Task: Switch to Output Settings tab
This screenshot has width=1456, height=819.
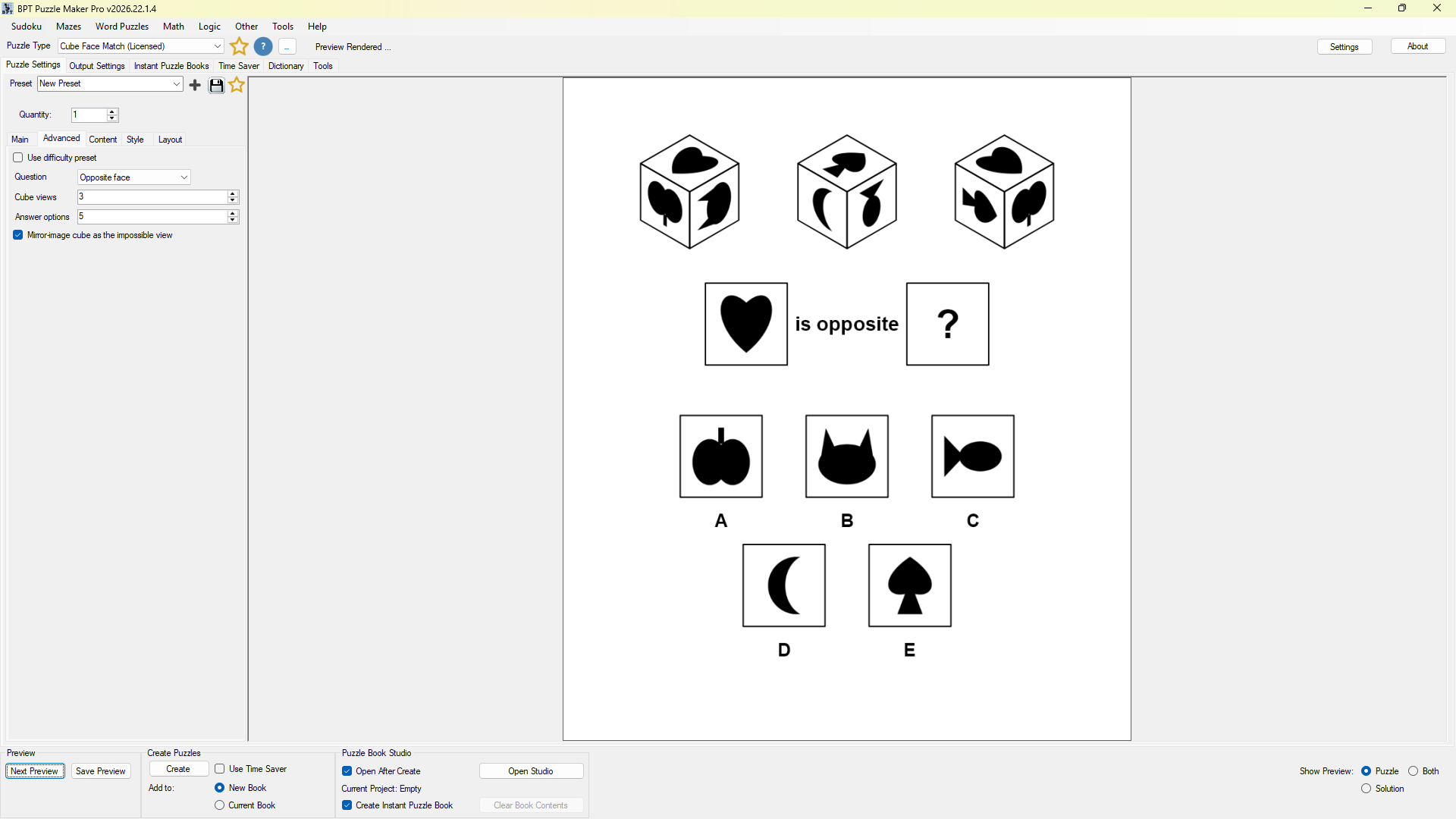Action: tap(97, 66)
